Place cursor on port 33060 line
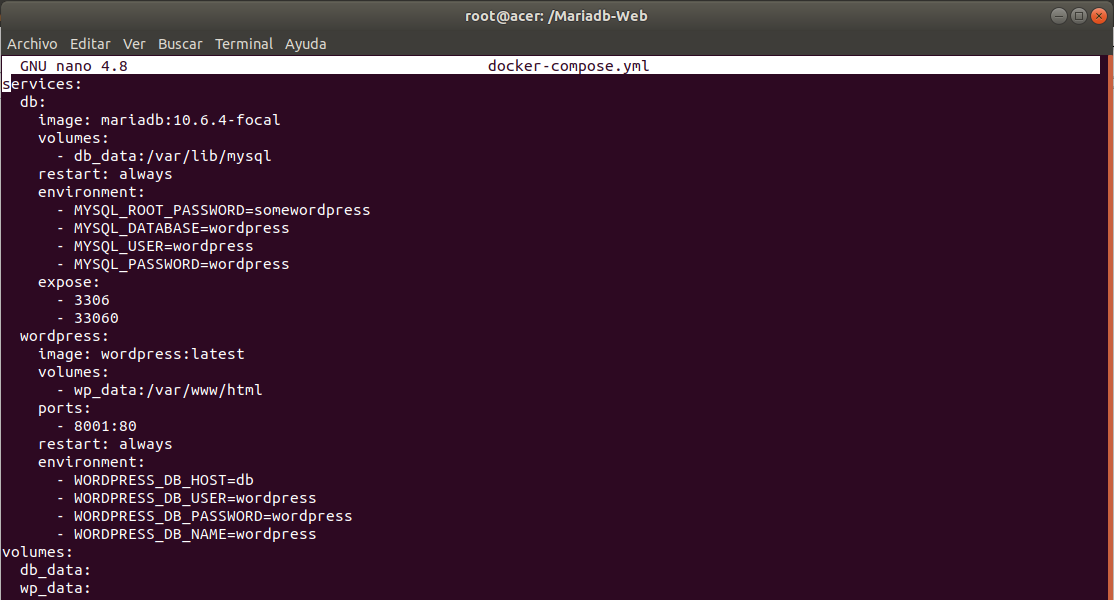Image resolution: width=1114 pixels, height=600 pixels. click(96, 318)
